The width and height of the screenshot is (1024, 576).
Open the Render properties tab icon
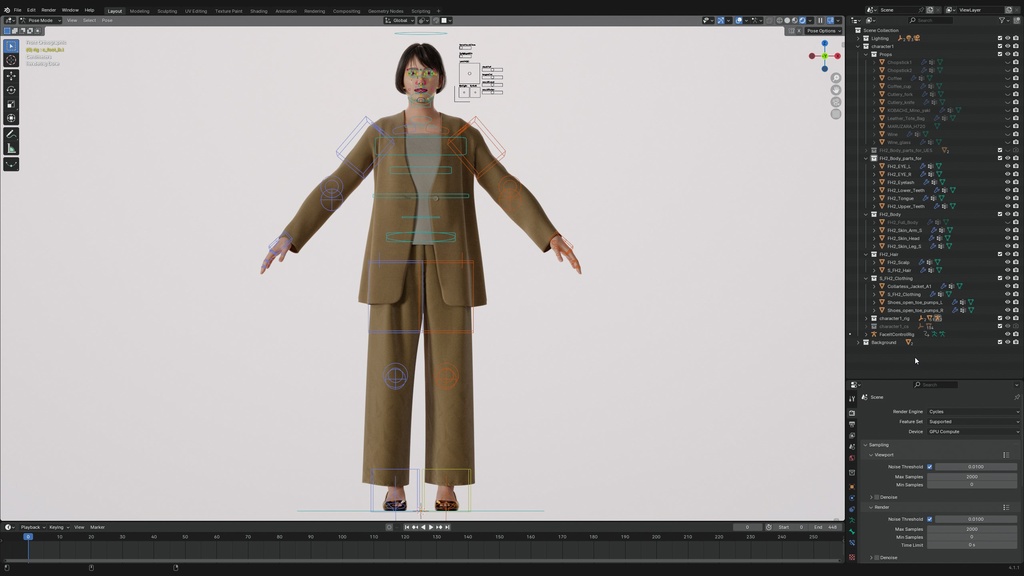point(851,412)
